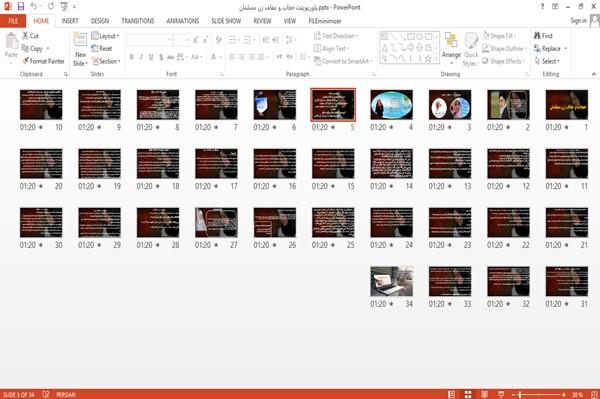600x399 pixels.
Task: Select the oval shape in shapes gallery
Action: pos(419,37)
